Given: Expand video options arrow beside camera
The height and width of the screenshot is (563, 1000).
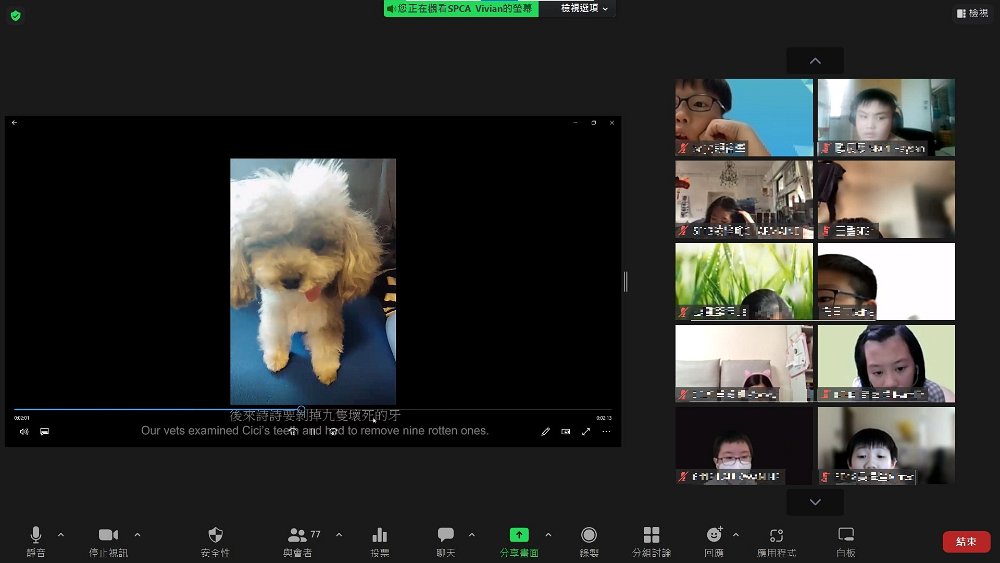Looking at the screenshot, I should [137, 534].
